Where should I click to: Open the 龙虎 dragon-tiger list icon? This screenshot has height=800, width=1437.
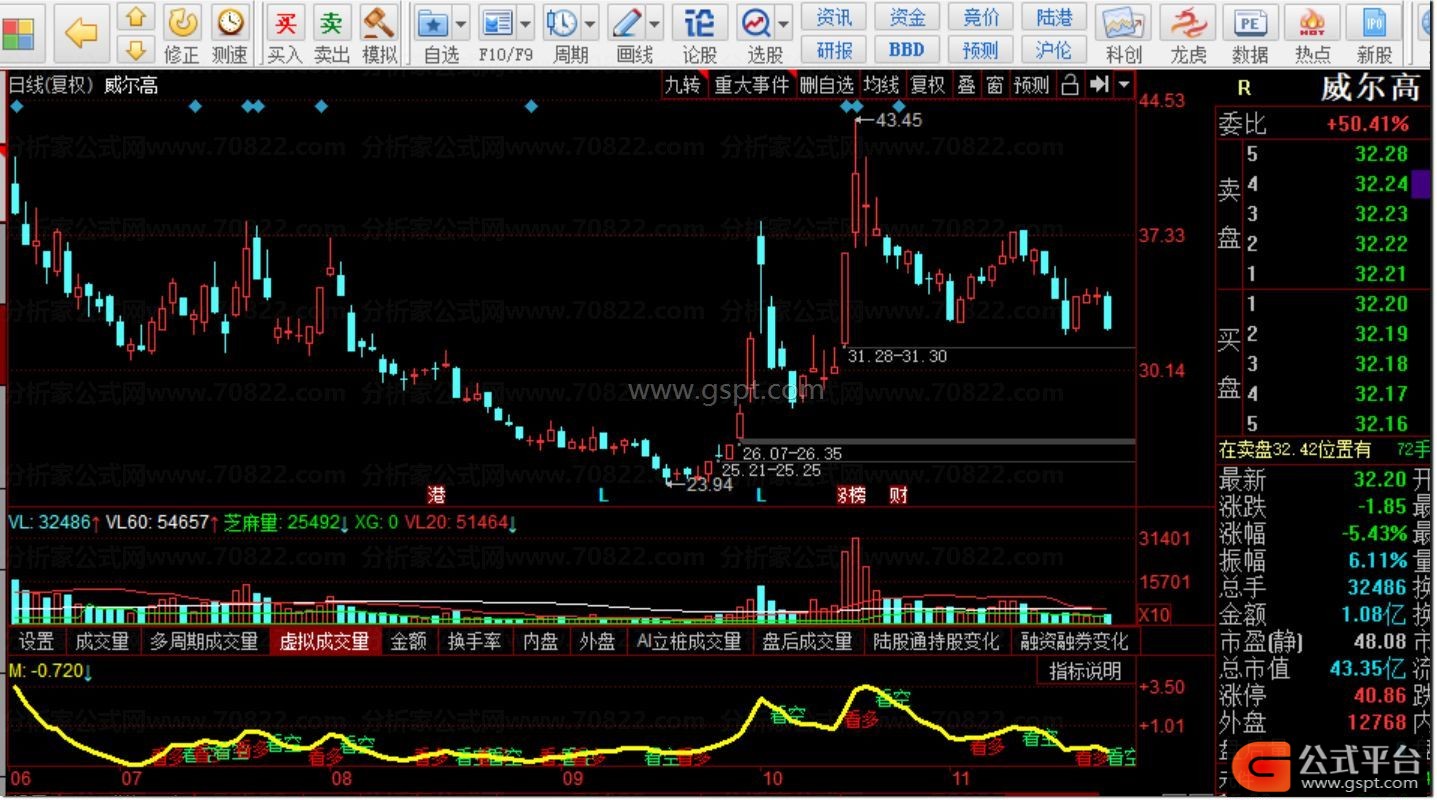1188,34
